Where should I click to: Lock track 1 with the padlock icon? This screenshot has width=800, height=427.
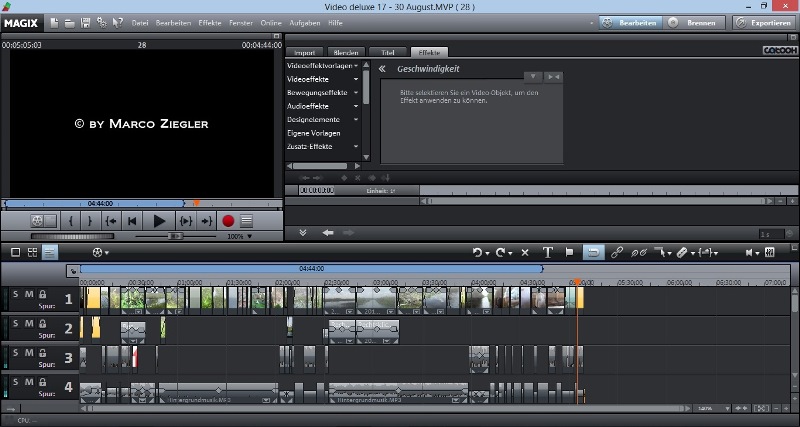[x=43, y=294]
